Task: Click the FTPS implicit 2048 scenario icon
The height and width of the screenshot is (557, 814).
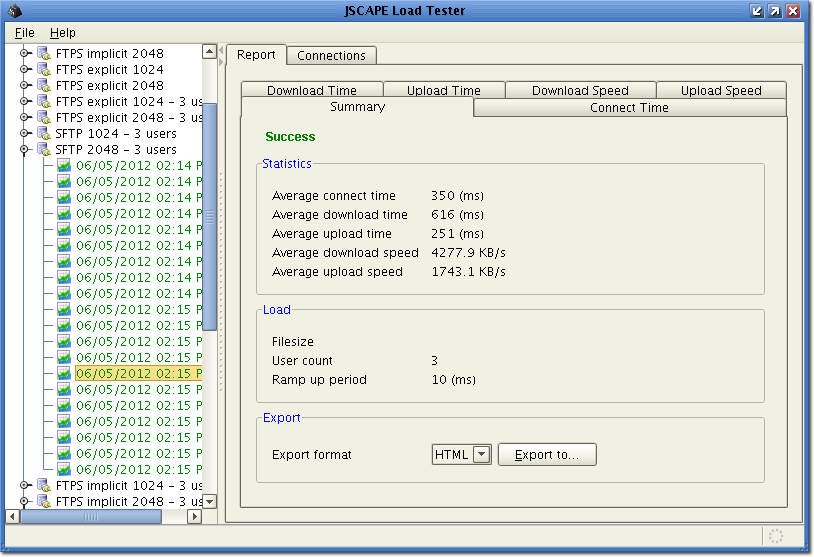Action: coord(44,53)
